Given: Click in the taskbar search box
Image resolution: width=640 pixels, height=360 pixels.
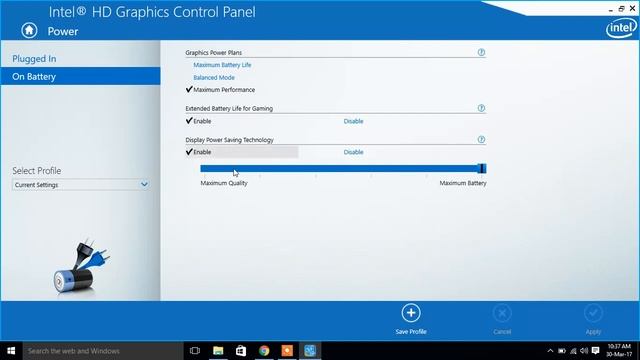Looking at the screenshot, I should (102, 351).
